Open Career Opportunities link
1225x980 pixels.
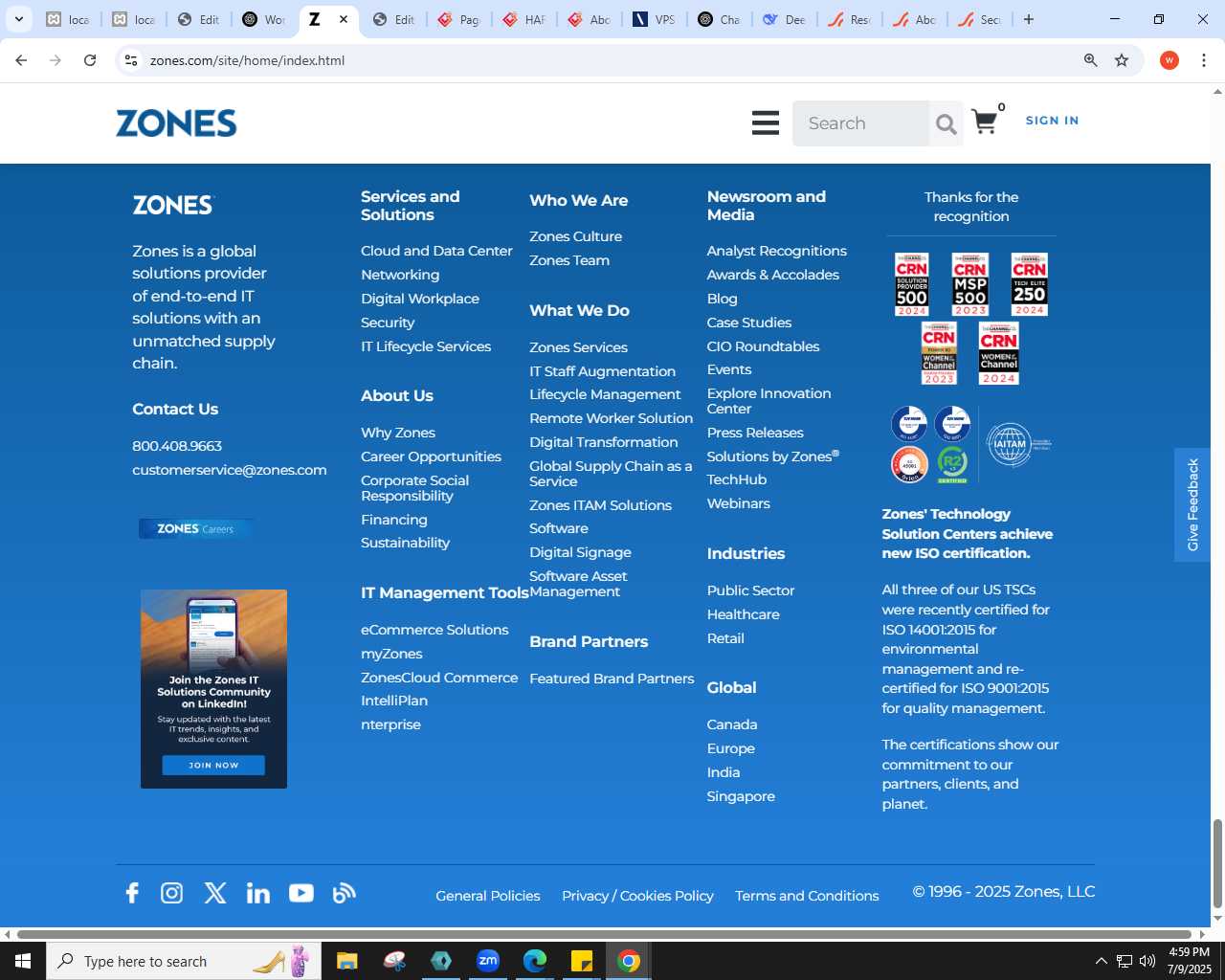pos(431,457)
